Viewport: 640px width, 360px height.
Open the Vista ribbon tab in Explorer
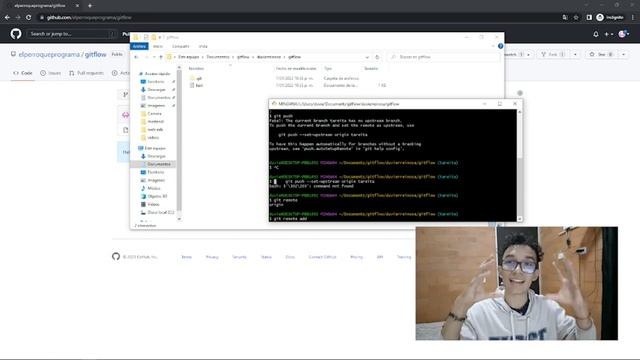coord(203,47)
